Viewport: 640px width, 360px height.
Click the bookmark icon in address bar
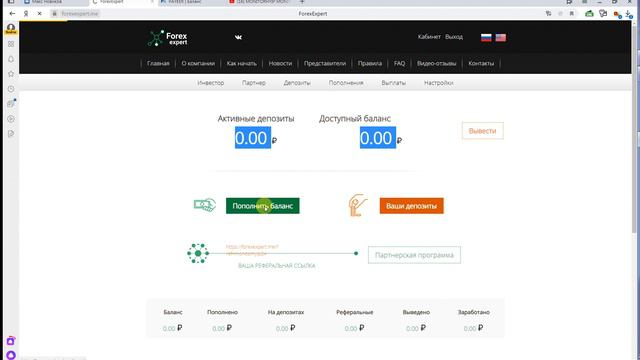coord(571,13)
